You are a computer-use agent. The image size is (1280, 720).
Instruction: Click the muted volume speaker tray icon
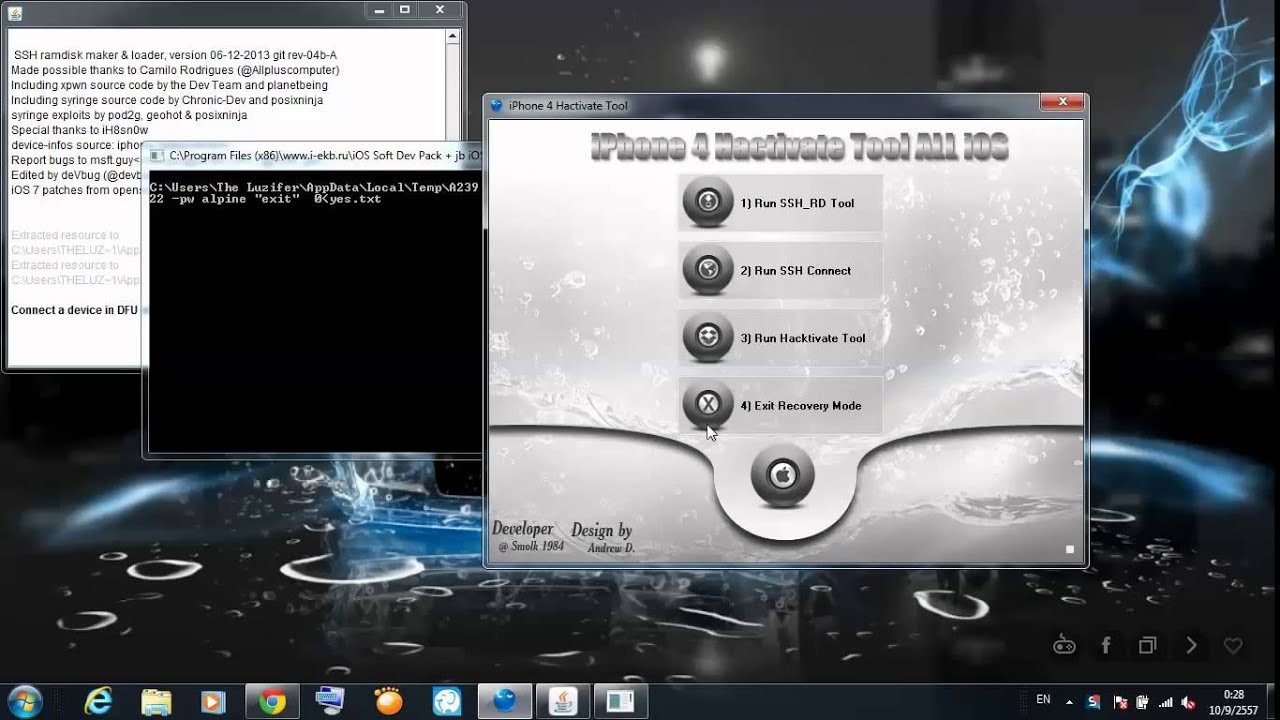click(x=1188, y=702)
